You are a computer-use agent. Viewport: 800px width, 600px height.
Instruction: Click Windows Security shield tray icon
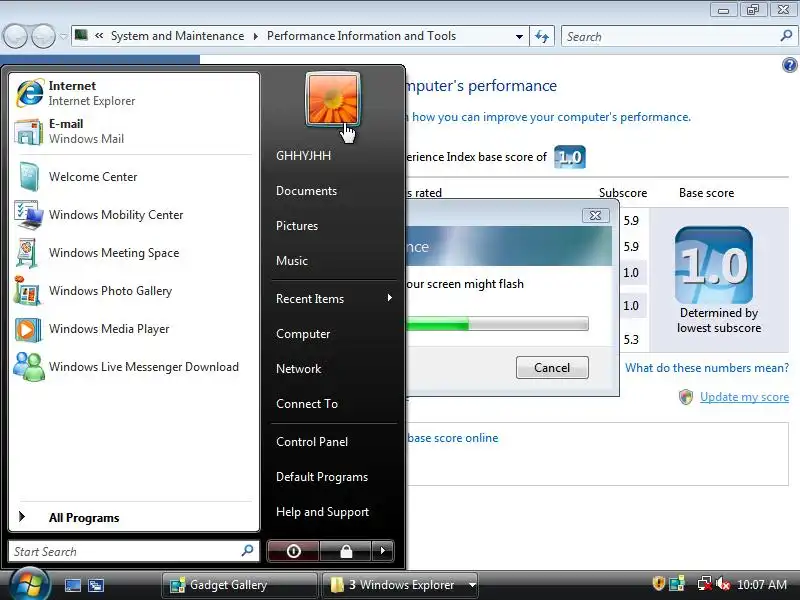[658, 583]
